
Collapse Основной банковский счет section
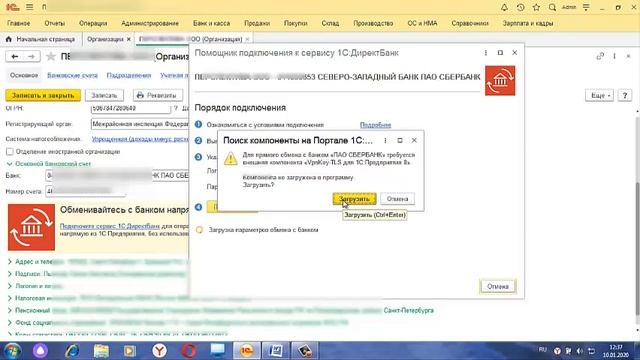pos(9,164)
